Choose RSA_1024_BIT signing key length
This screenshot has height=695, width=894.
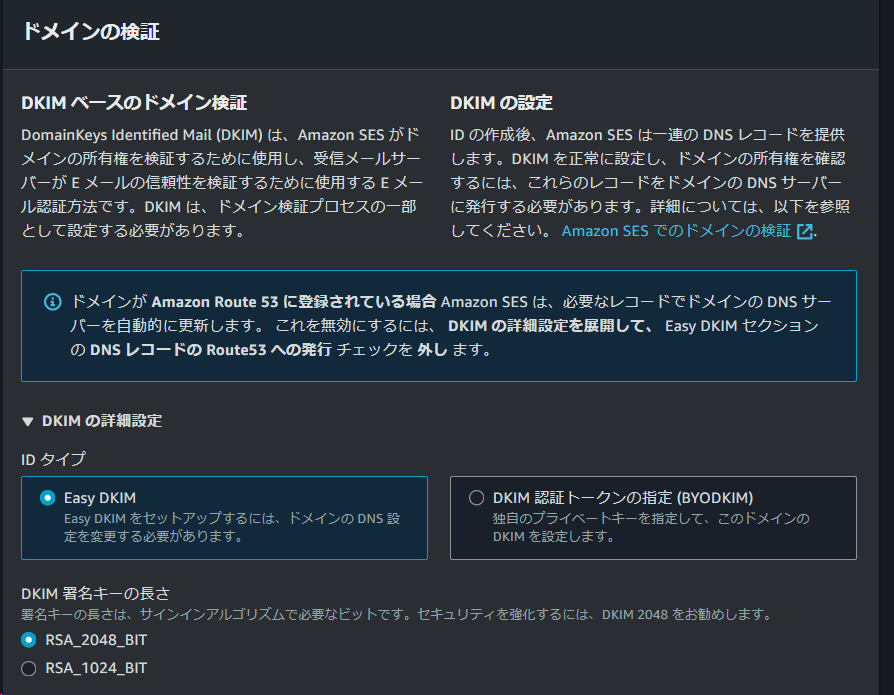(29, 668)
